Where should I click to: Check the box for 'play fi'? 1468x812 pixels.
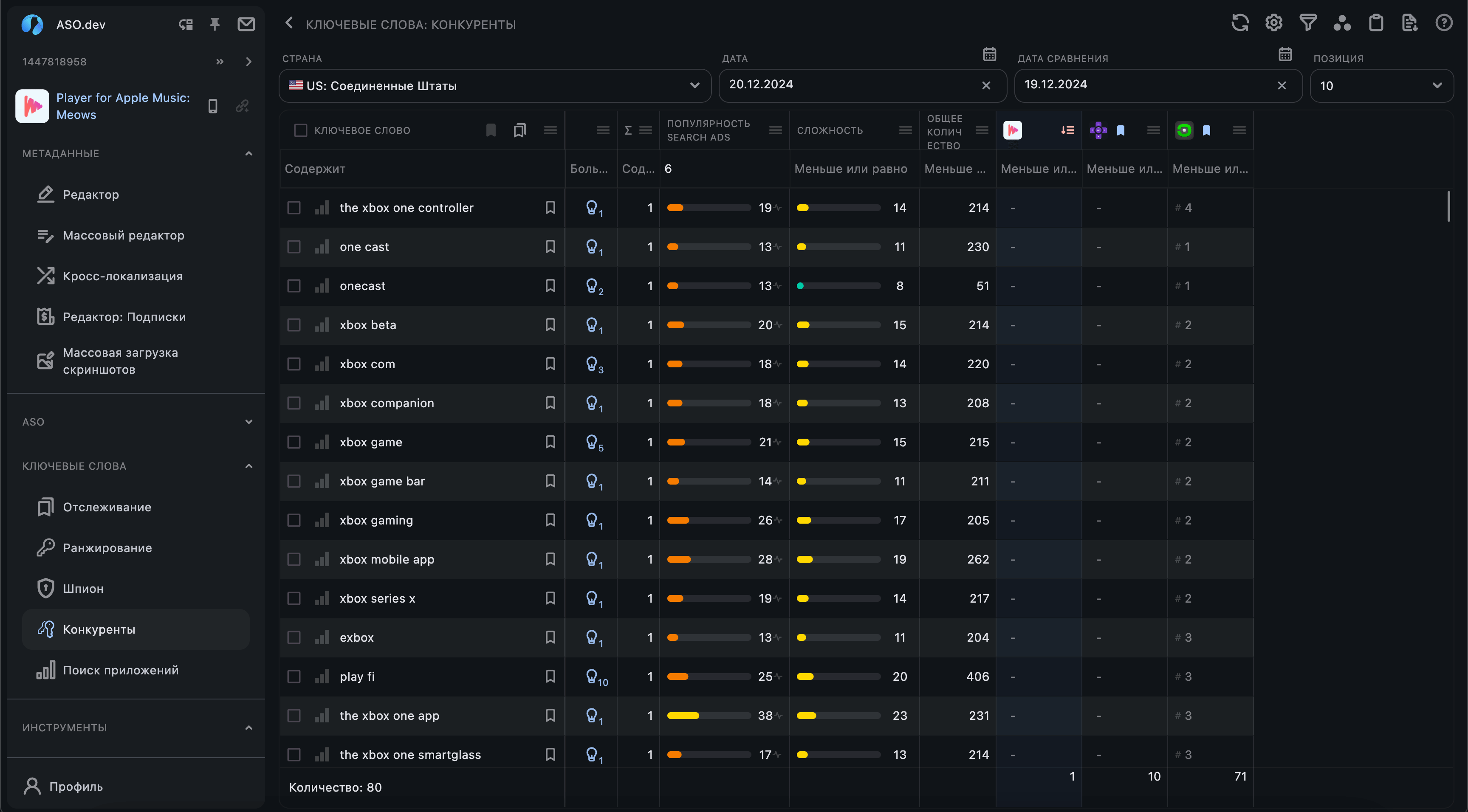[294, 677]
